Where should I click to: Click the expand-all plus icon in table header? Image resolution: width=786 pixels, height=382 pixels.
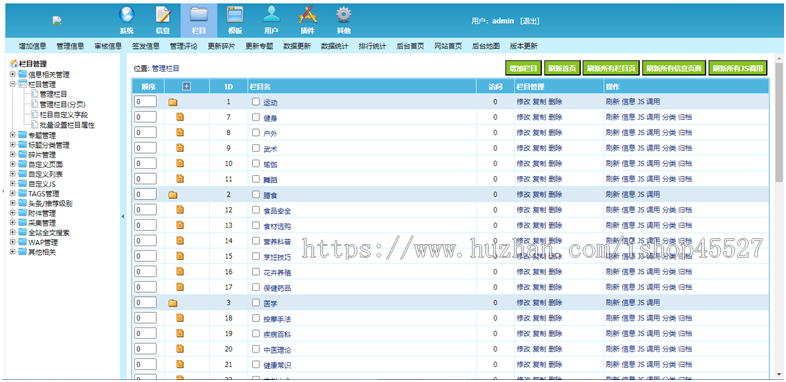click(x=186, y=86)
